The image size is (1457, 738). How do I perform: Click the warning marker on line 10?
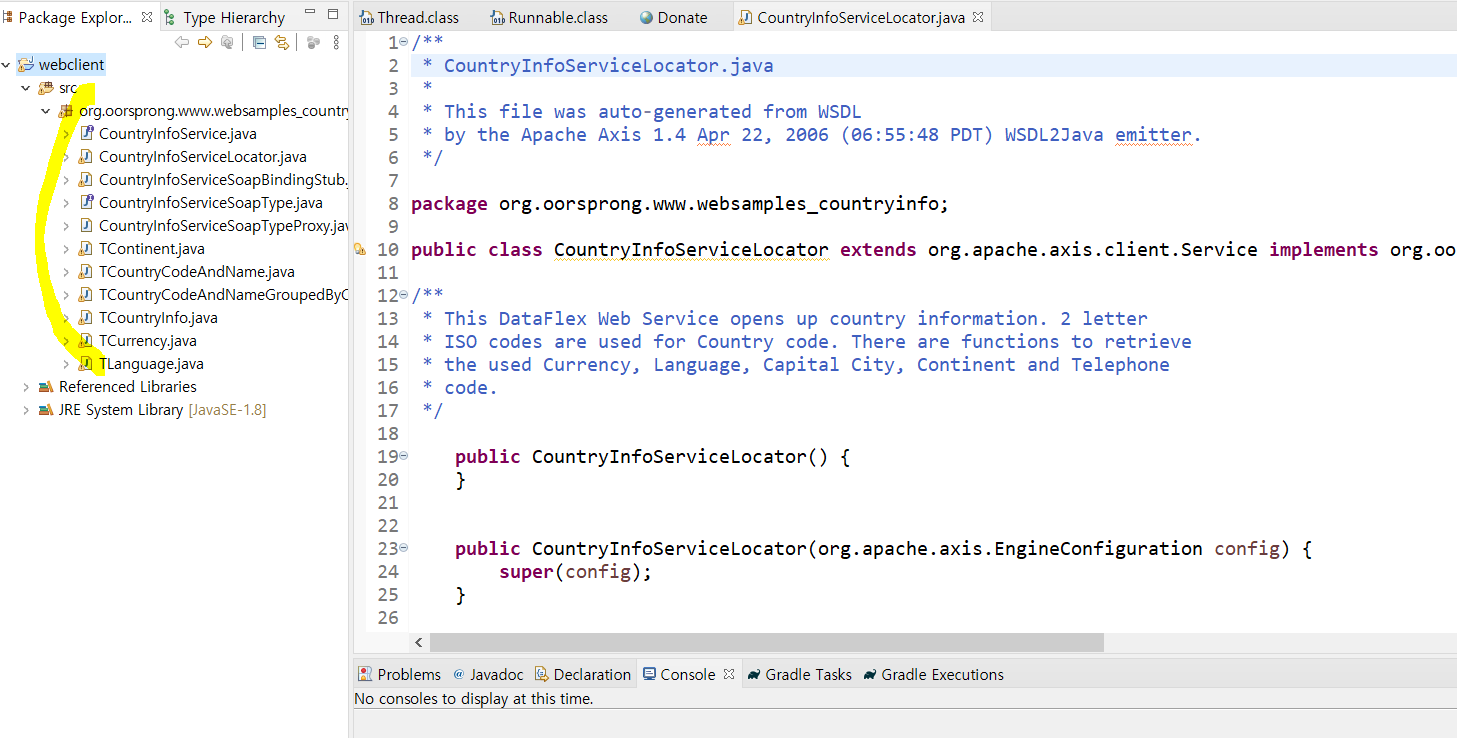[x=361, y=250]
